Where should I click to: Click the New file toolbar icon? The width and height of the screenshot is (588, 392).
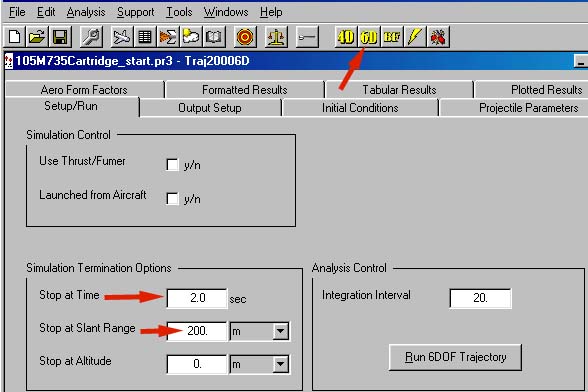[15, 37]
